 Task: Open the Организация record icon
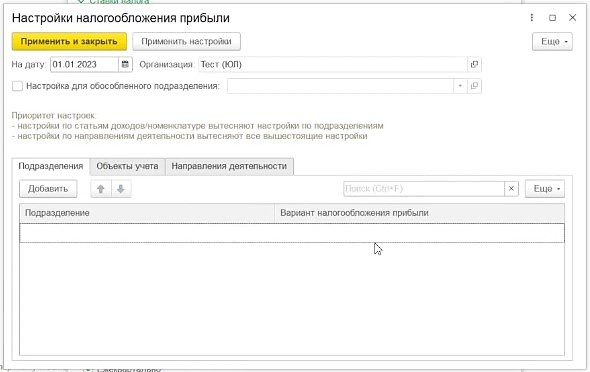(474, 64)
